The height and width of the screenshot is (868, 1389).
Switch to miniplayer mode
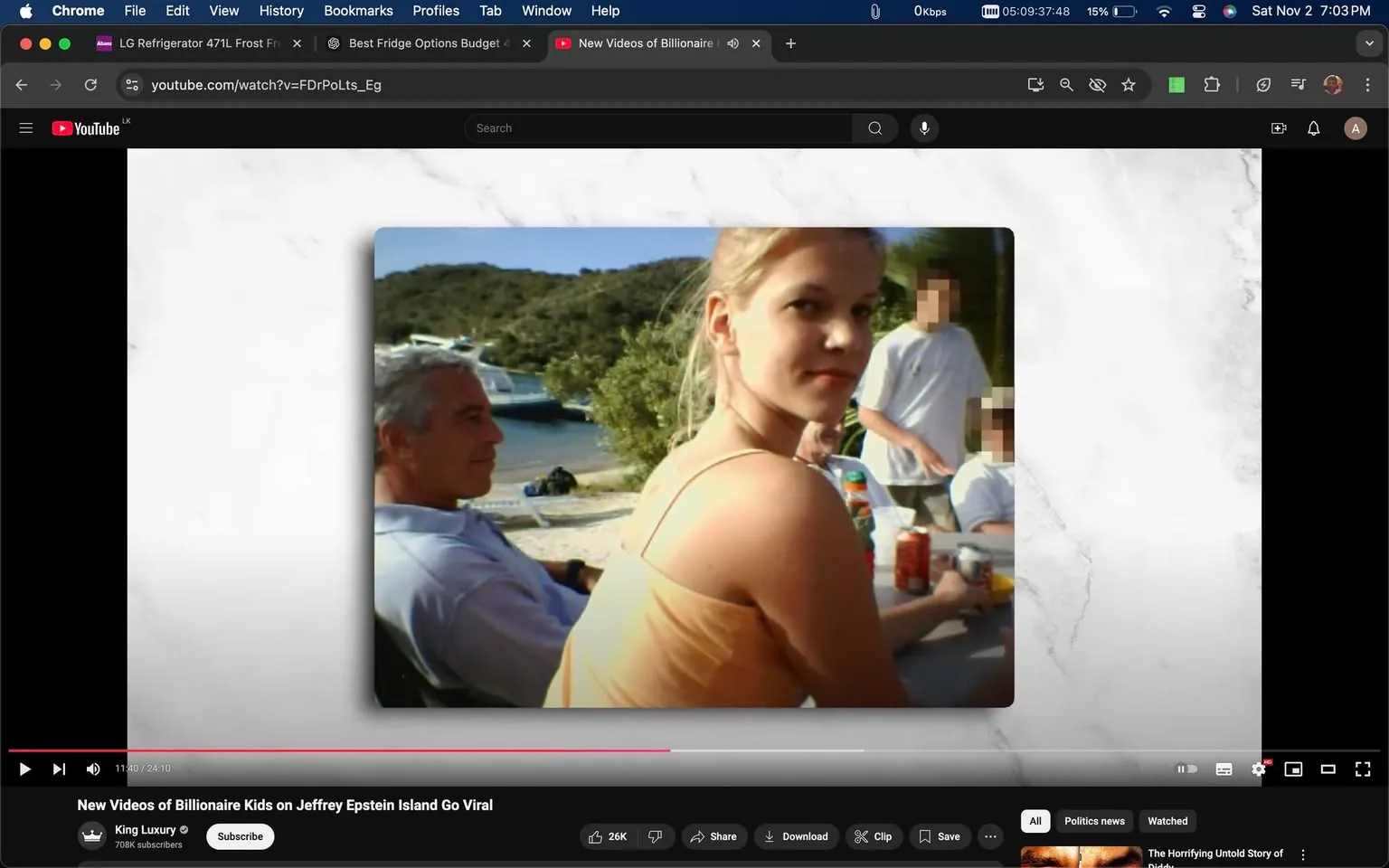(1292, 769)
